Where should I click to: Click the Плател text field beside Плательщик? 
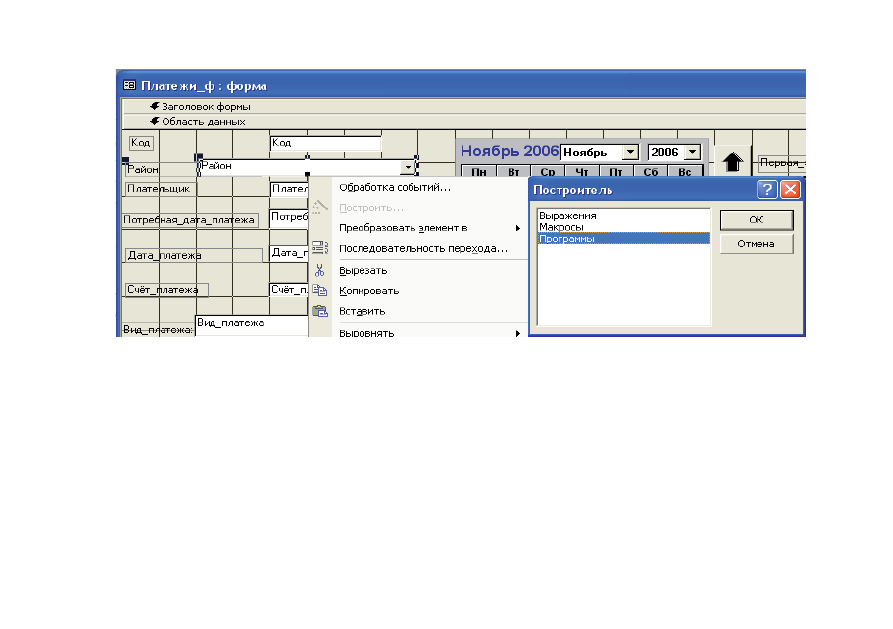(289, 189)
